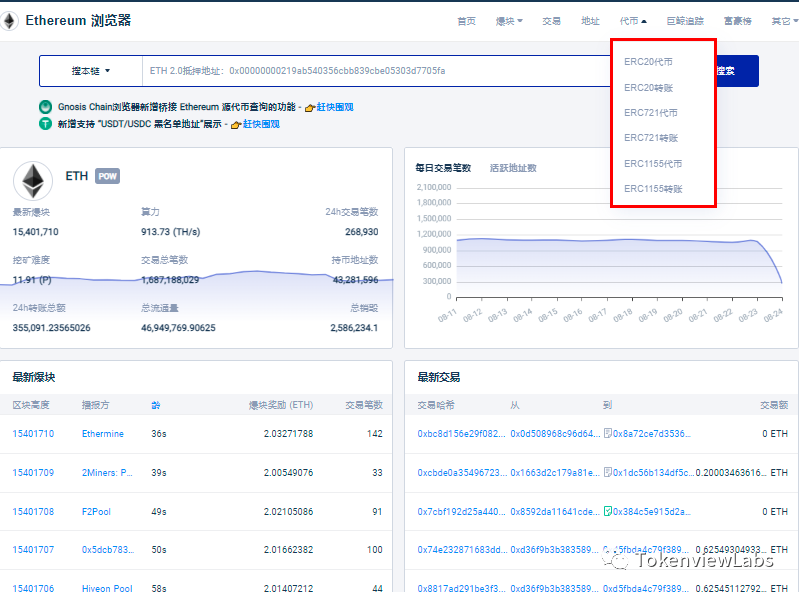
Task: Select ERC721代币 from the dropdown
Action: tap(651, 113)
